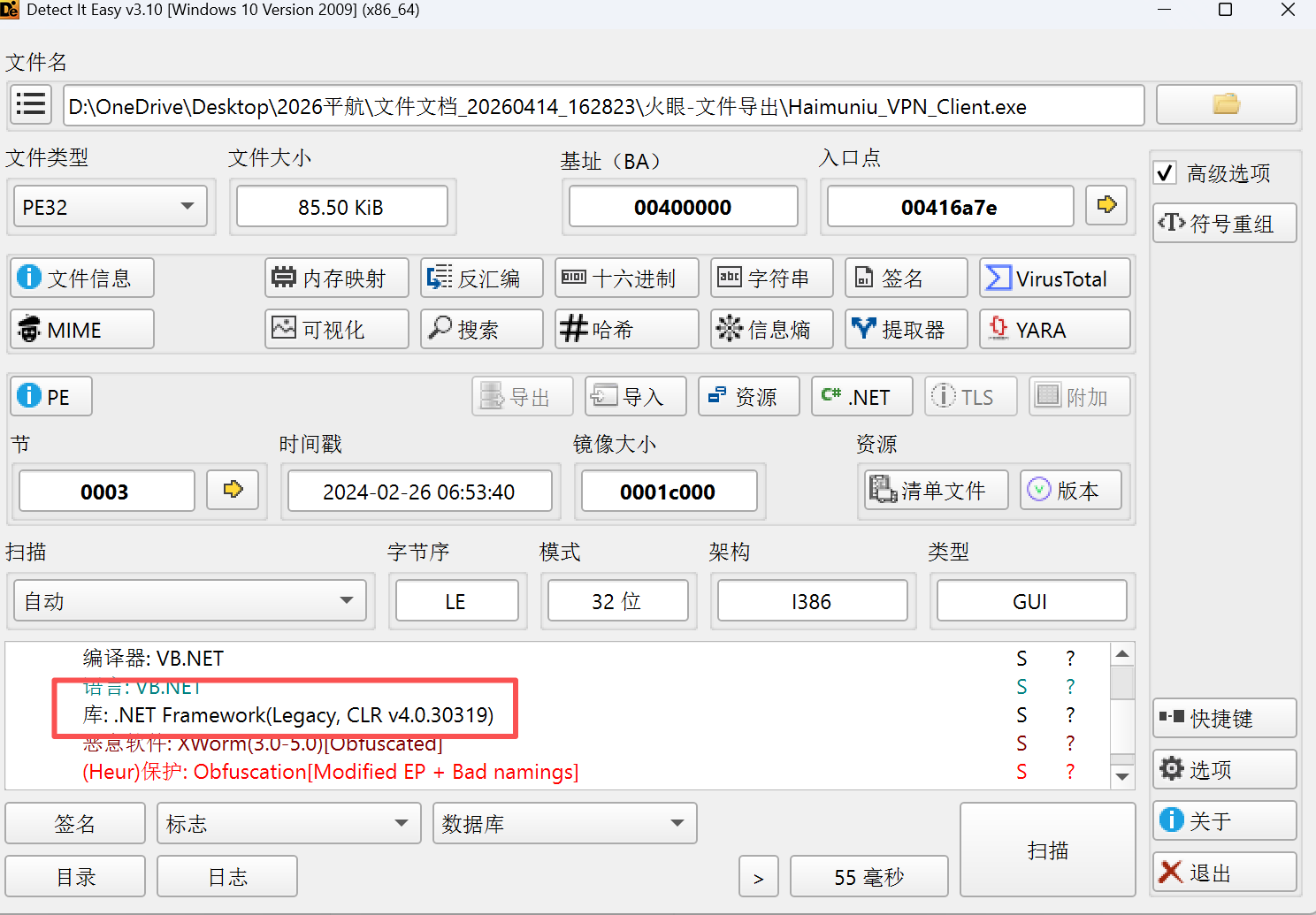The image size is (1316, 915).
Task: Expand the PE32 file type dropdown
Action: 111,207
